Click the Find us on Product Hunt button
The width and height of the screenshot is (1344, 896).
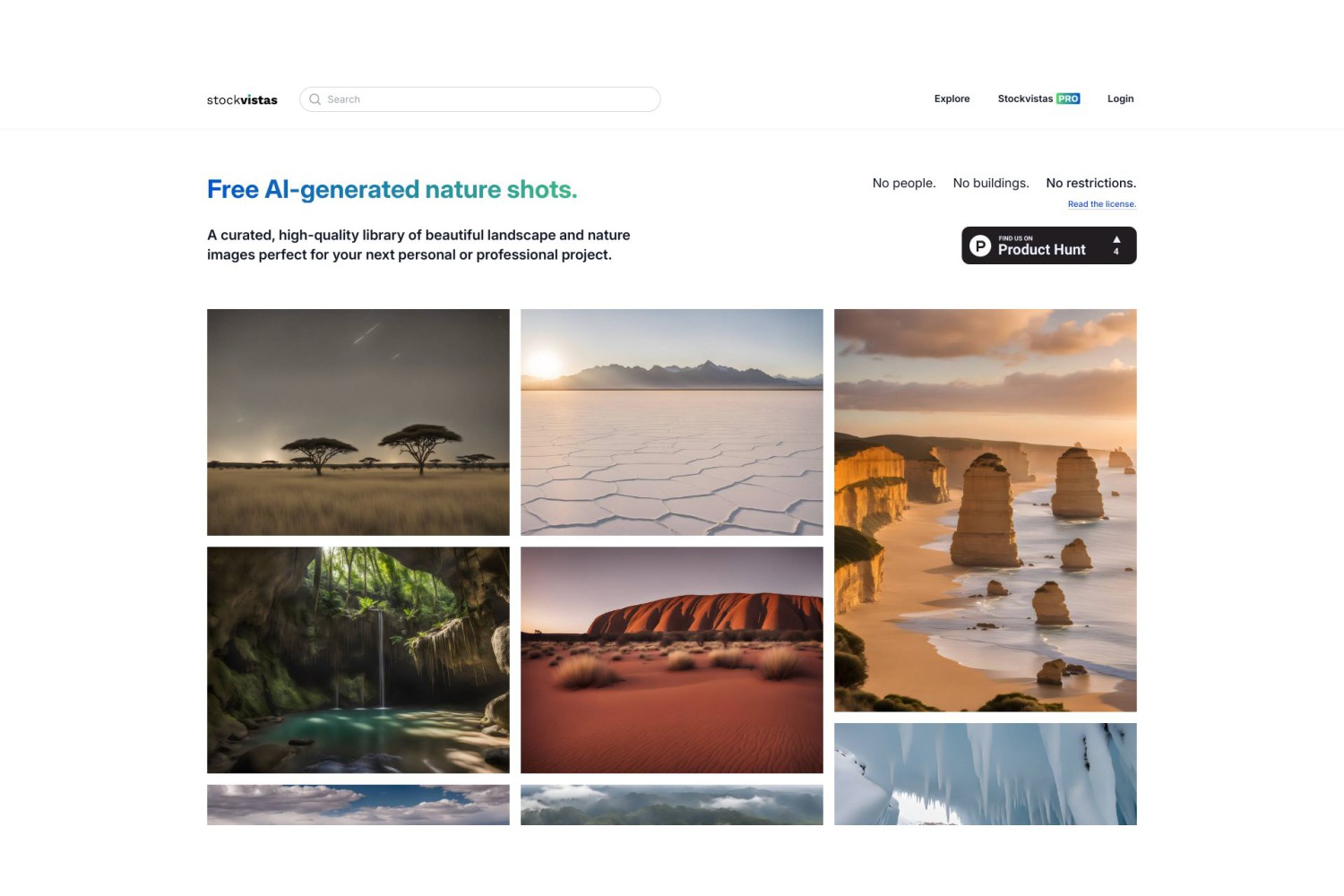[x=1049, y=246]
